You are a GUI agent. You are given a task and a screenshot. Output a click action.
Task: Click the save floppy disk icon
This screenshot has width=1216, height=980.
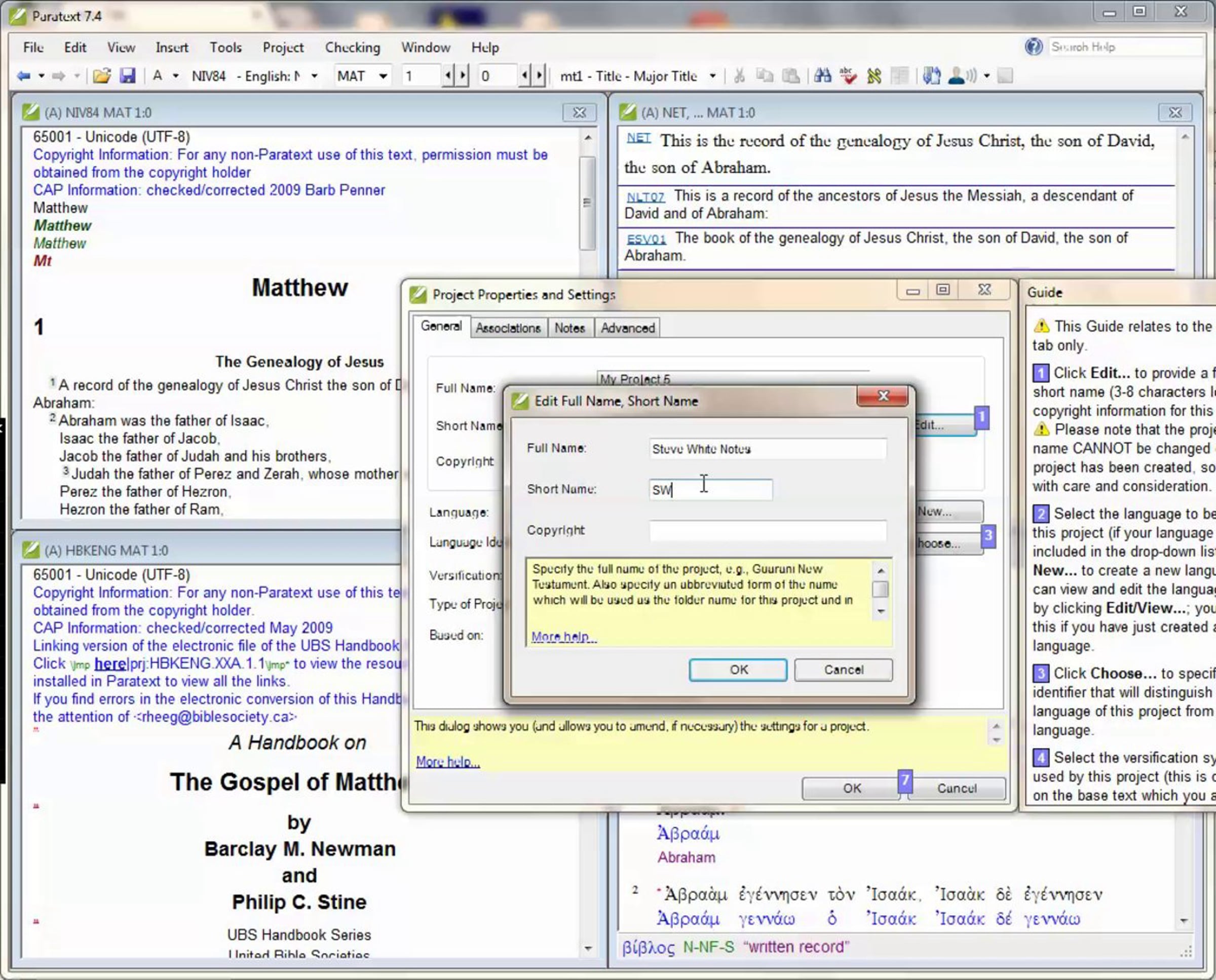(128, 75)
